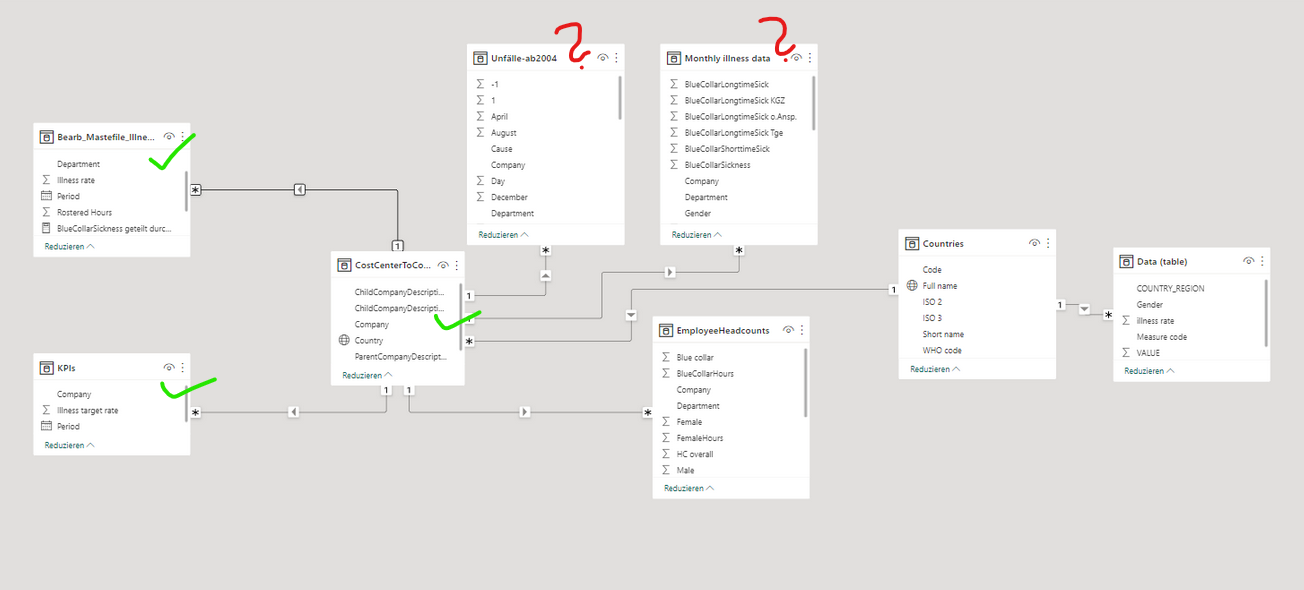Click the table icon of Unfälle-ab2004
The image size is (1304, 590).
click(480, 58)
